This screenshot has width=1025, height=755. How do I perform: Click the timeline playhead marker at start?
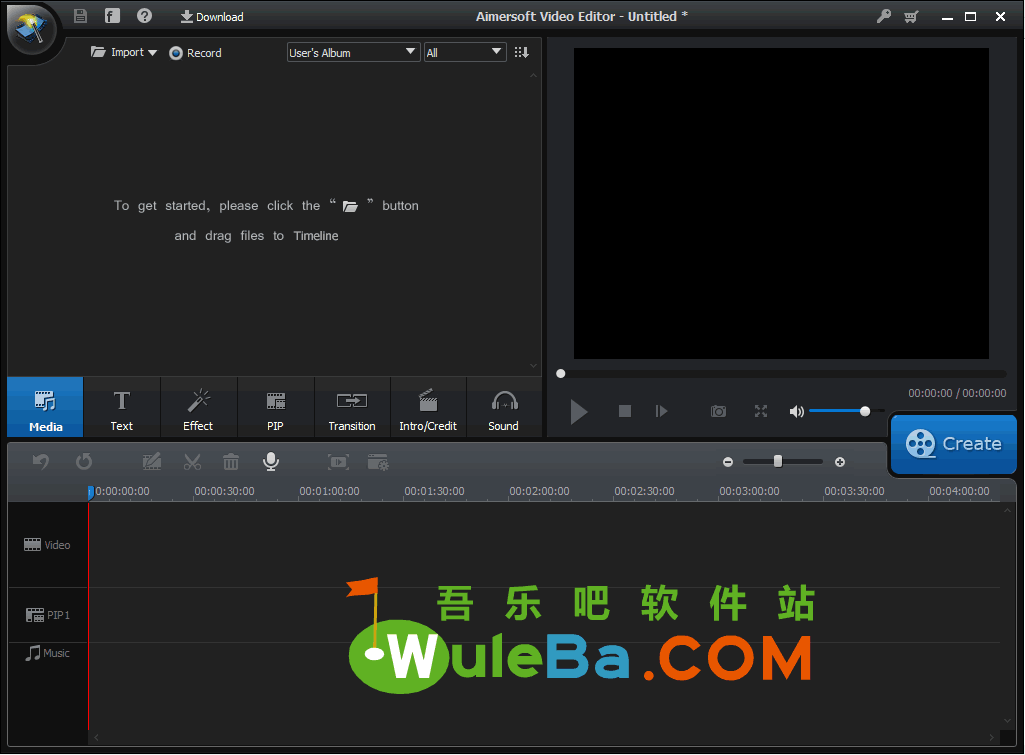pos(90,493)
